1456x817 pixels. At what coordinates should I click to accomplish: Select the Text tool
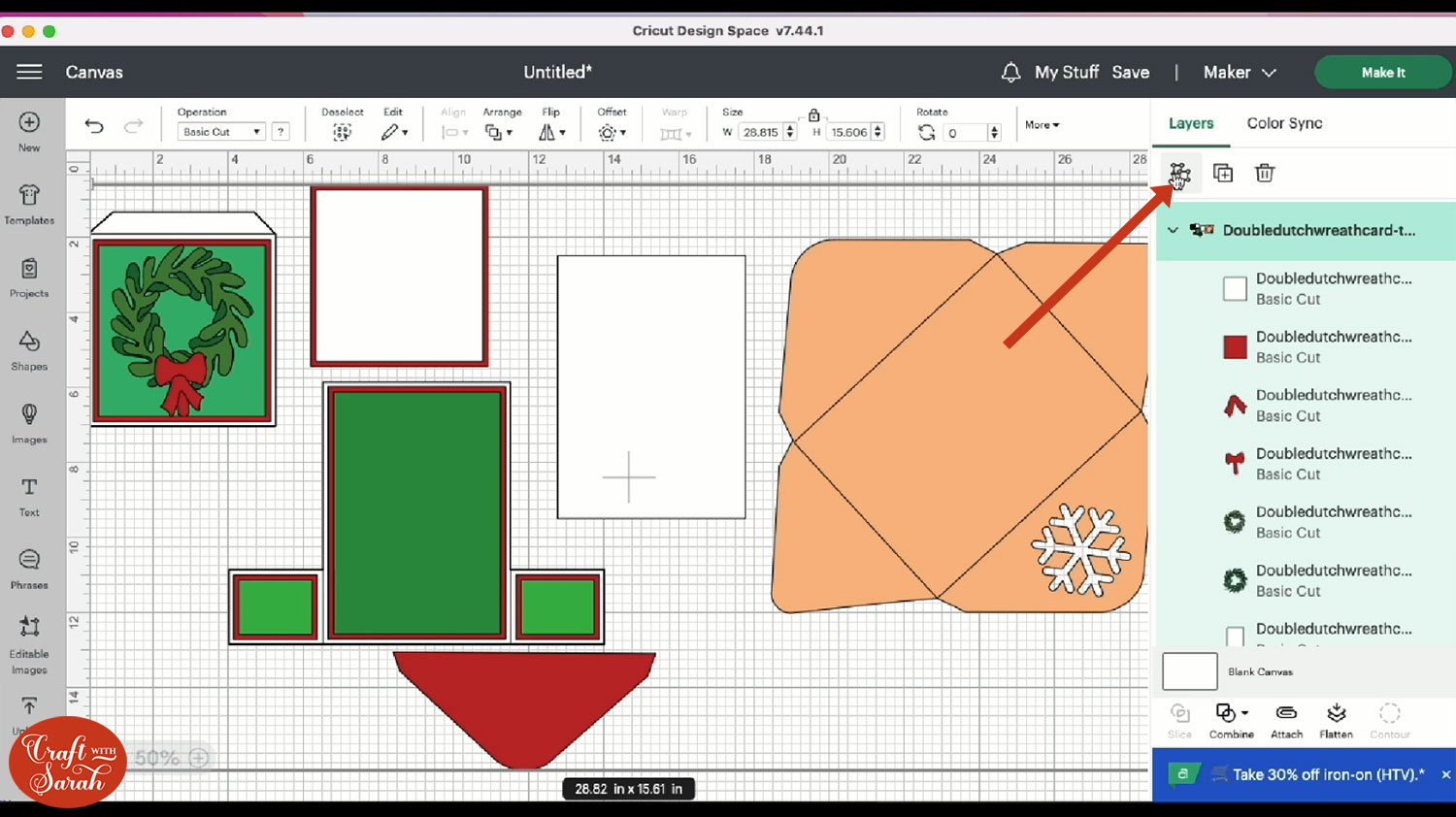[x=29, y=497]
